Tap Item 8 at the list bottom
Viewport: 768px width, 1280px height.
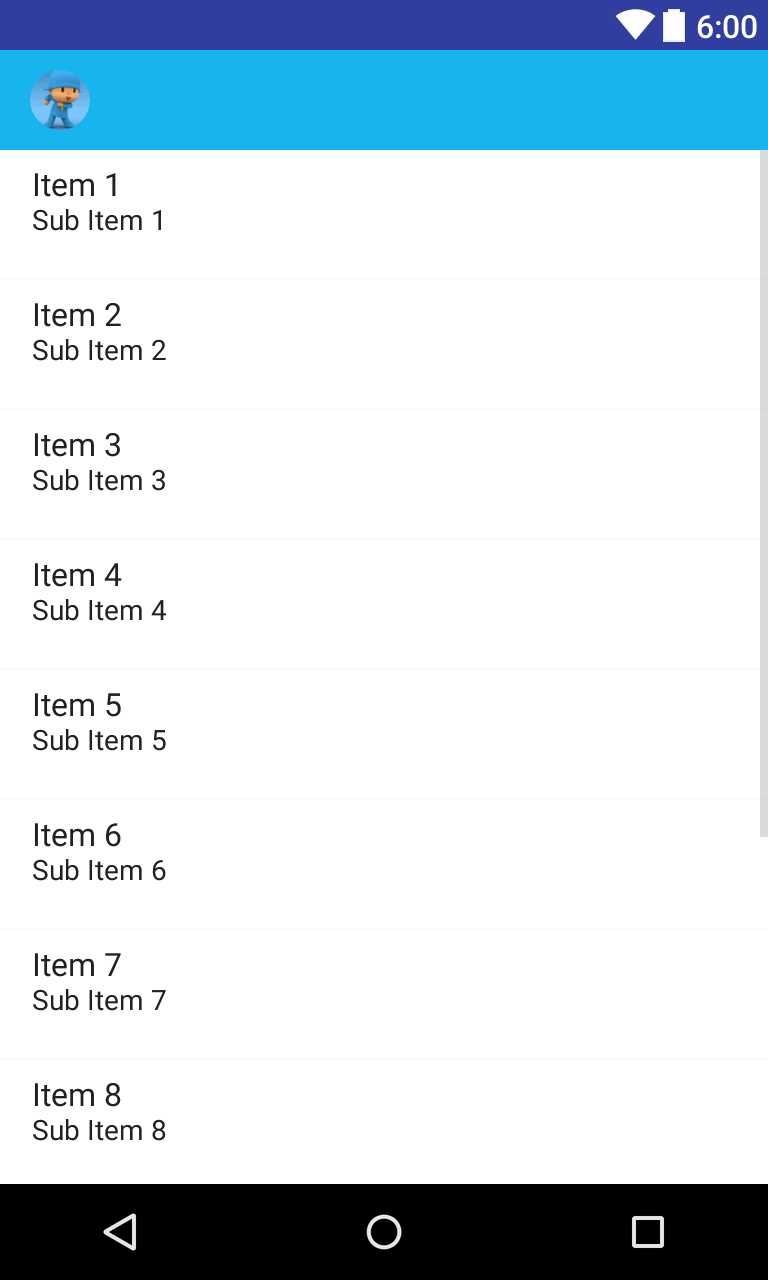tap(380, 1122)
